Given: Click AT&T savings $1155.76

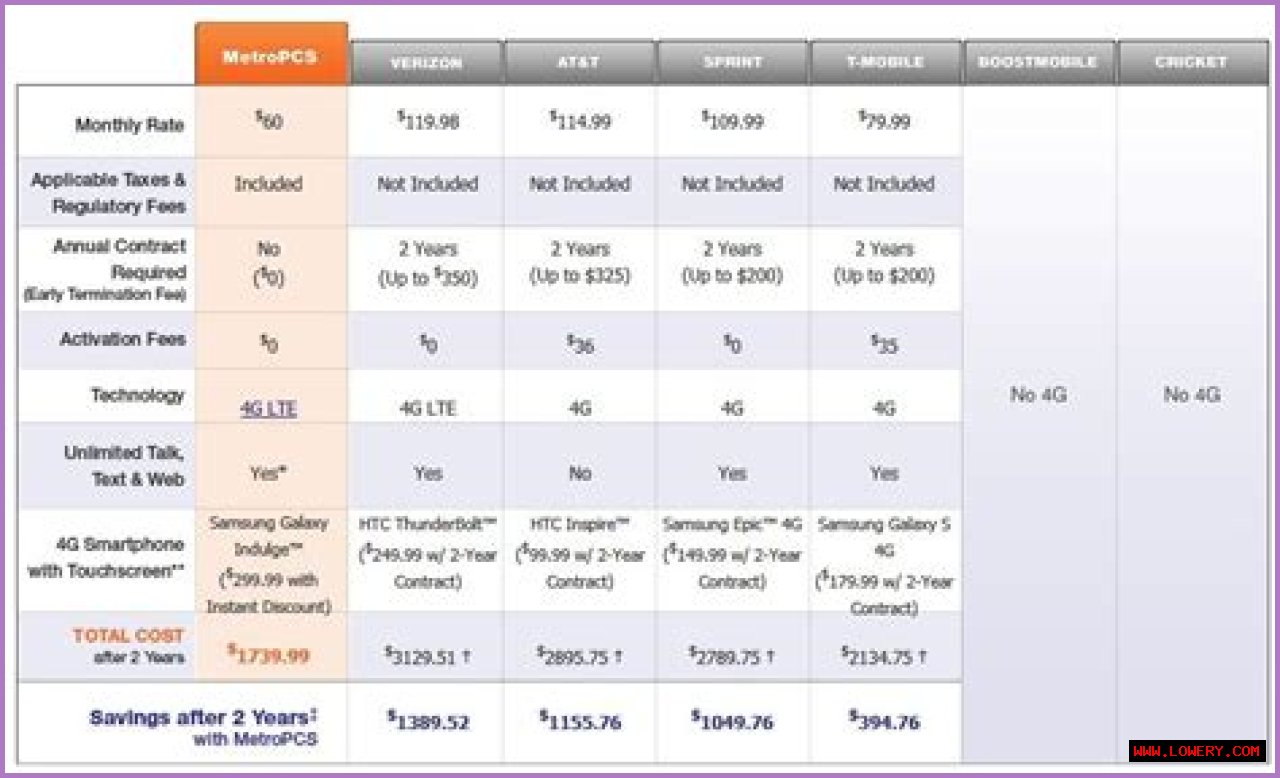Looking at the screenshot, I should tap(580, 721).
